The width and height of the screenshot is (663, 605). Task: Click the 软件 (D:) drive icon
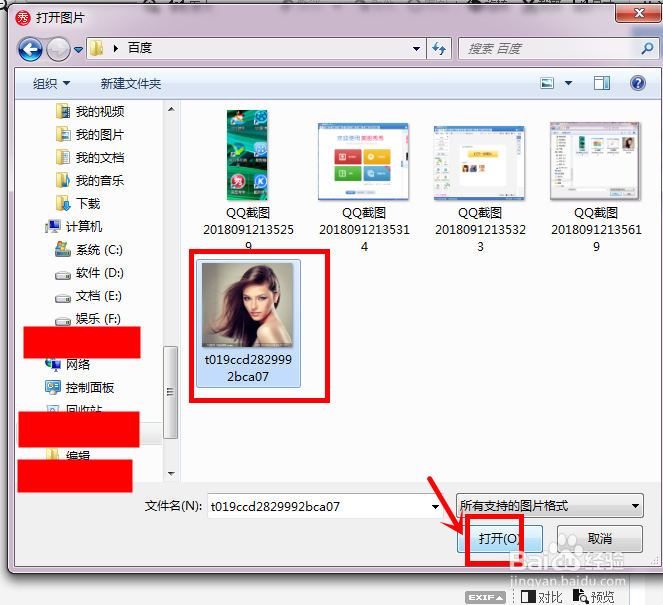(63, 275)
